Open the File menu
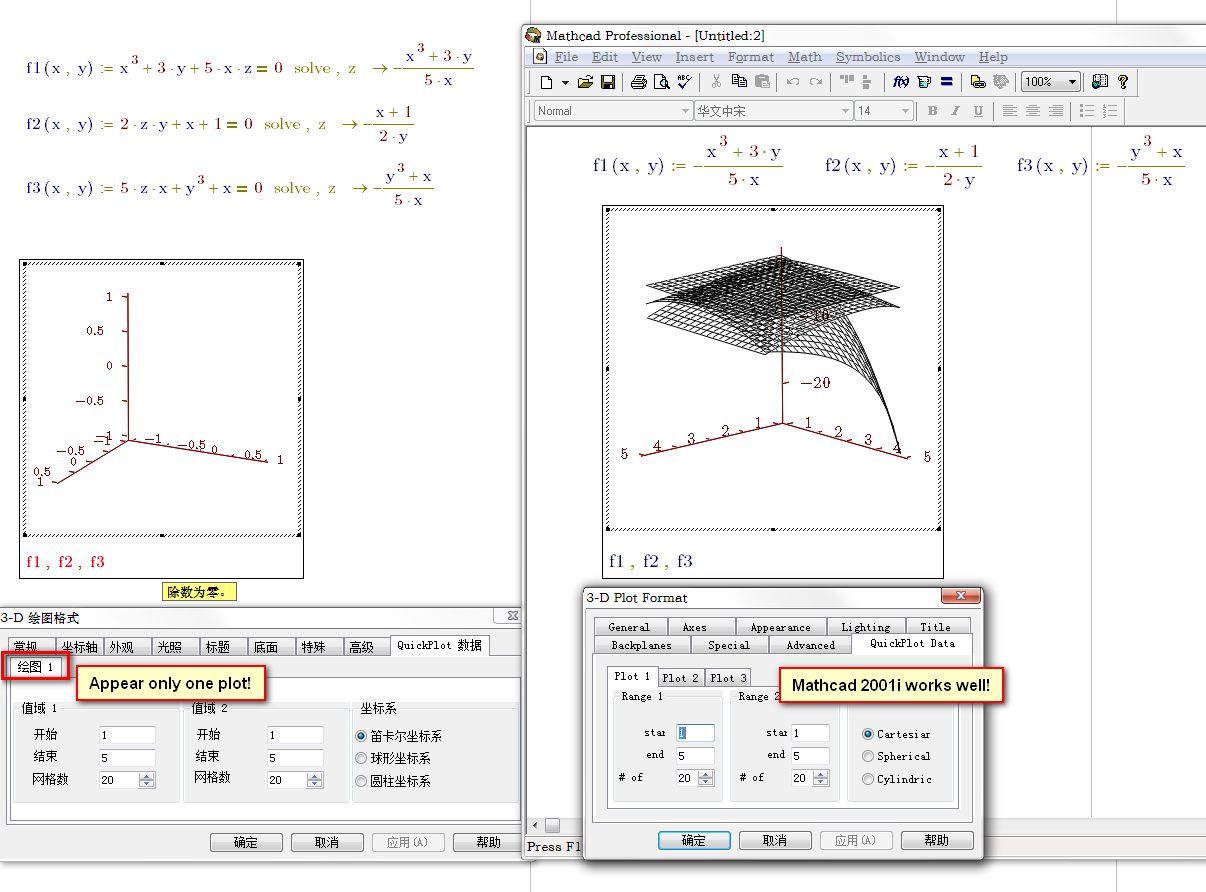1206x892 pixels. coord(566,57)
